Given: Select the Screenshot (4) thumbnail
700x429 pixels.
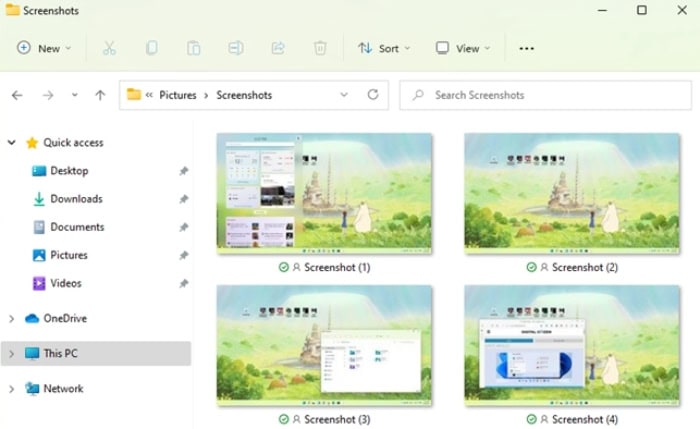Looking at the screenshot, I should (572, 346).
